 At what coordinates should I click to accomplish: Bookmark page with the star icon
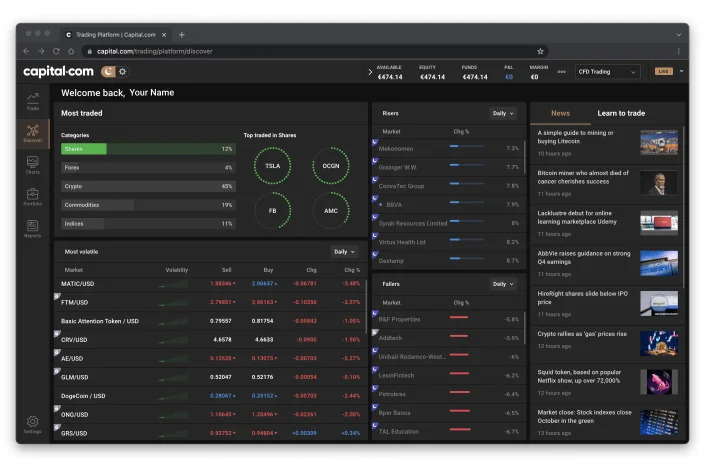540,51
